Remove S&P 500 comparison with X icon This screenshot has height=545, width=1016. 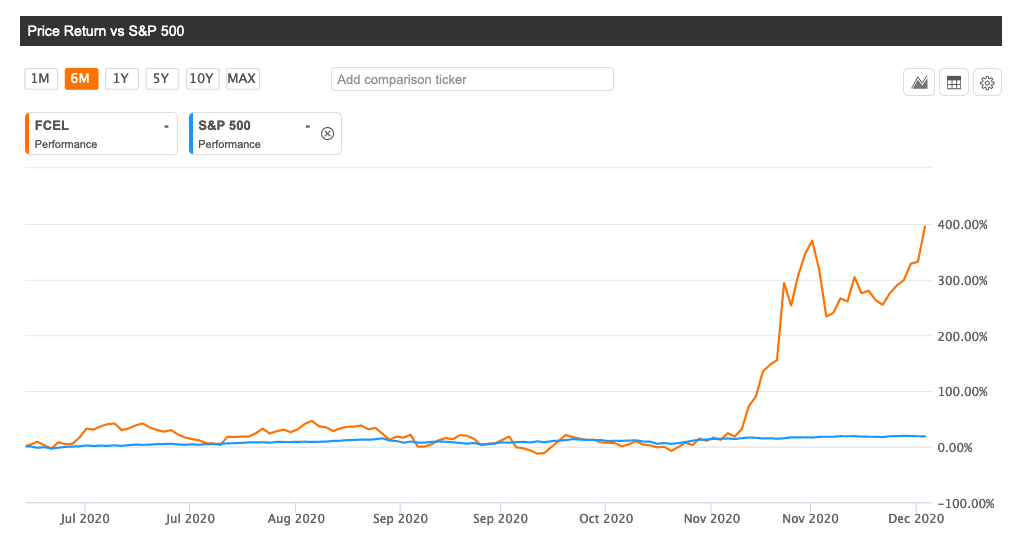326,134
